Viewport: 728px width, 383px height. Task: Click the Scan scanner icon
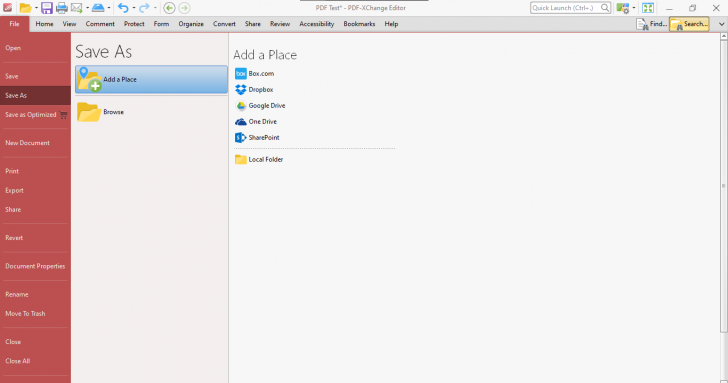click(98, 8)
